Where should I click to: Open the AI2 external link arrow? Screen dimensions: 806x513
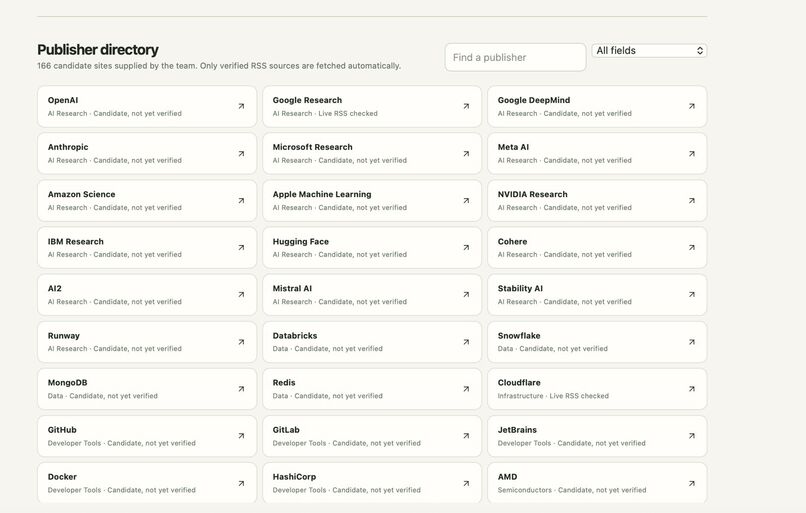(241, 295)
